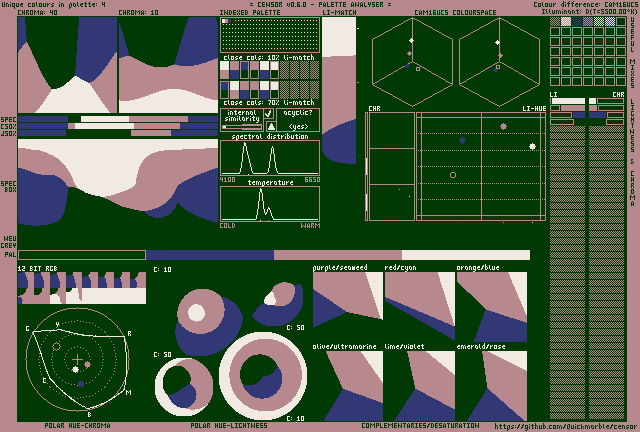Click the pink dot in polar hue-chroma wheel
640x432 pixels.
[x=87, y=364]
